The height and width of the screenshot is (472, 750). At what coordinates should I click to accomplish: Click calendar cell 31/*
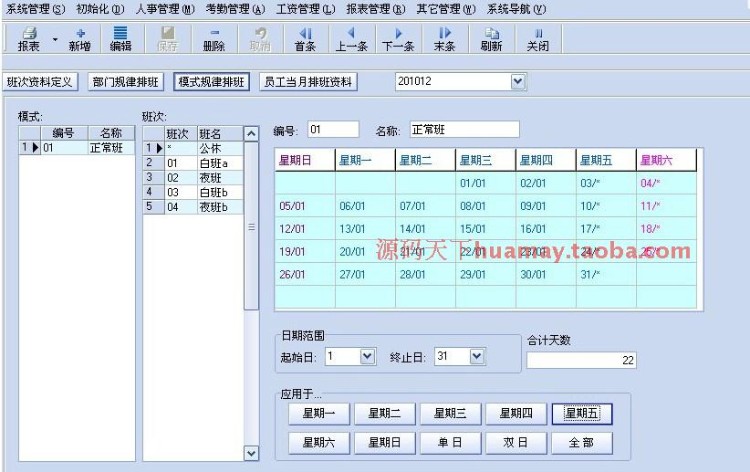[606, 274]
